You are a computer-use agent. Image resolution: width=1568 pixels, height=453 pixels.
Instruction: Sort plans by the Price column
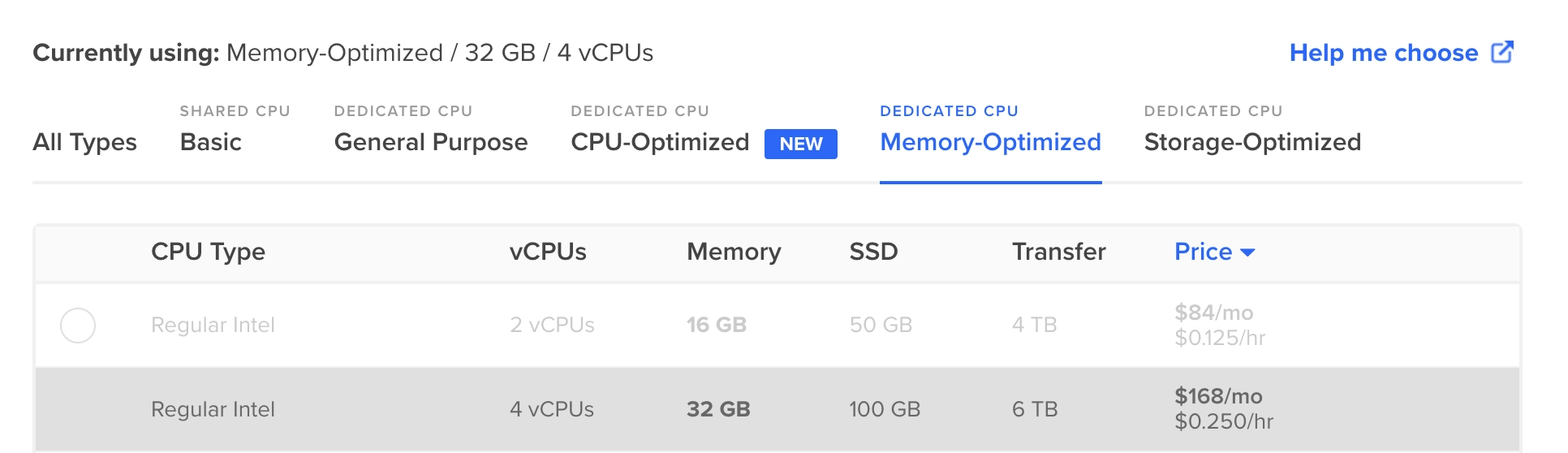1204,252
